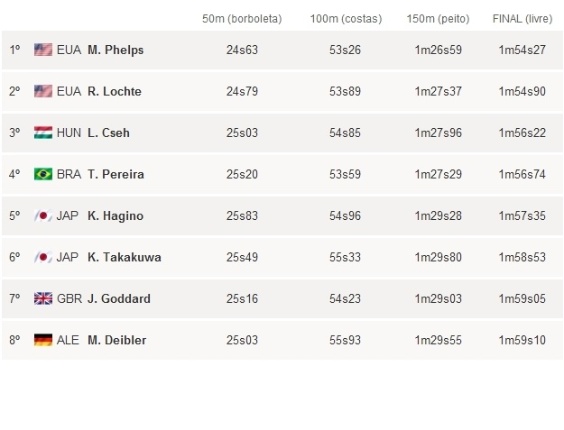
Task: Open the T. Pereira athlete name
Action: [x=116, y=175]
